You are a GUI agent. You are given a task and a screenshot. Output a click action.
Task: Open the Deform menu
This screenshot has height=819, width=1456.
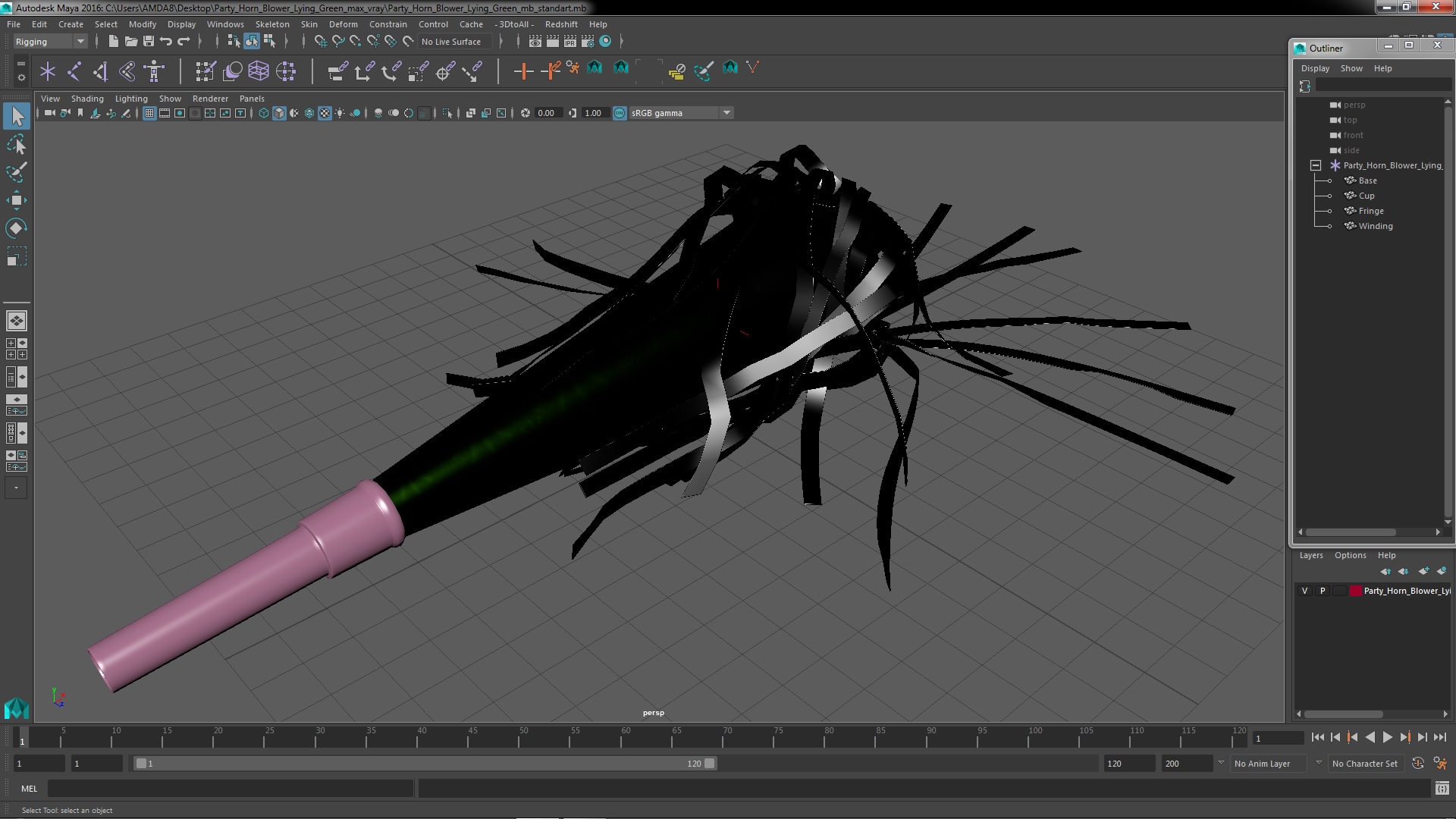[343, 24]
